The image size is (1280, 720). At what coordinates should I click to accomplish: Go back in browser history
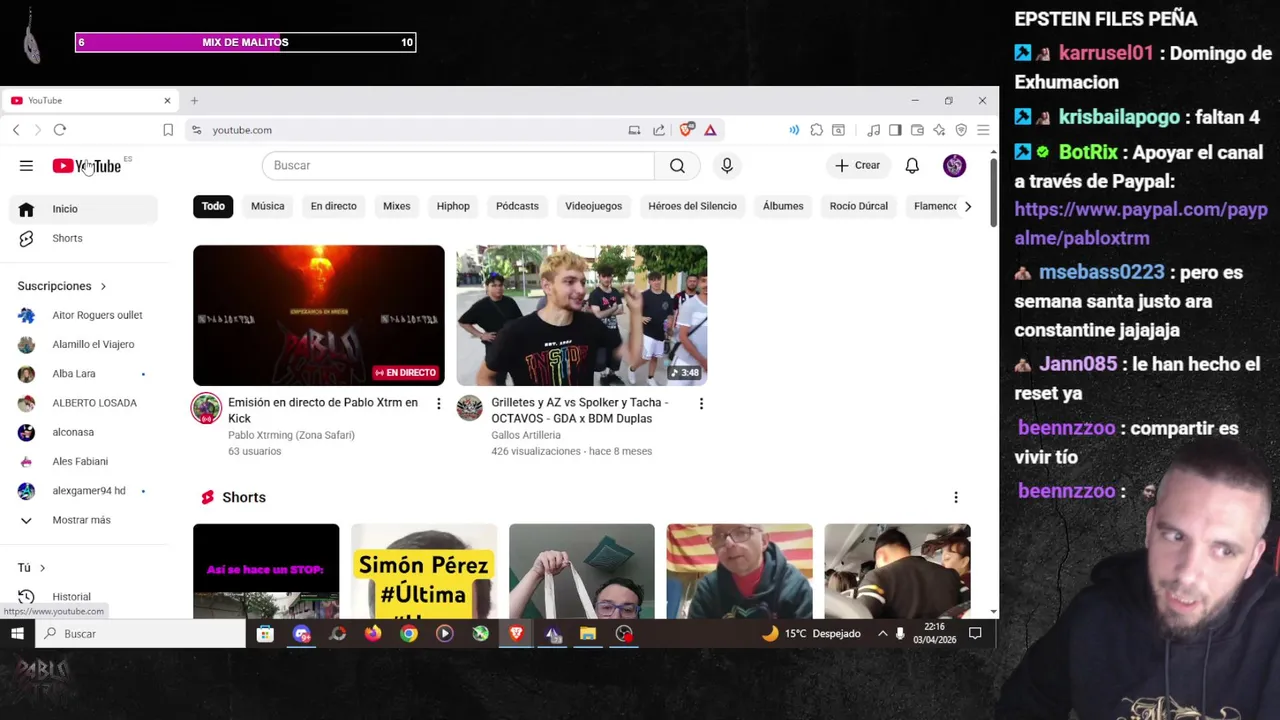tap(16, 130)
